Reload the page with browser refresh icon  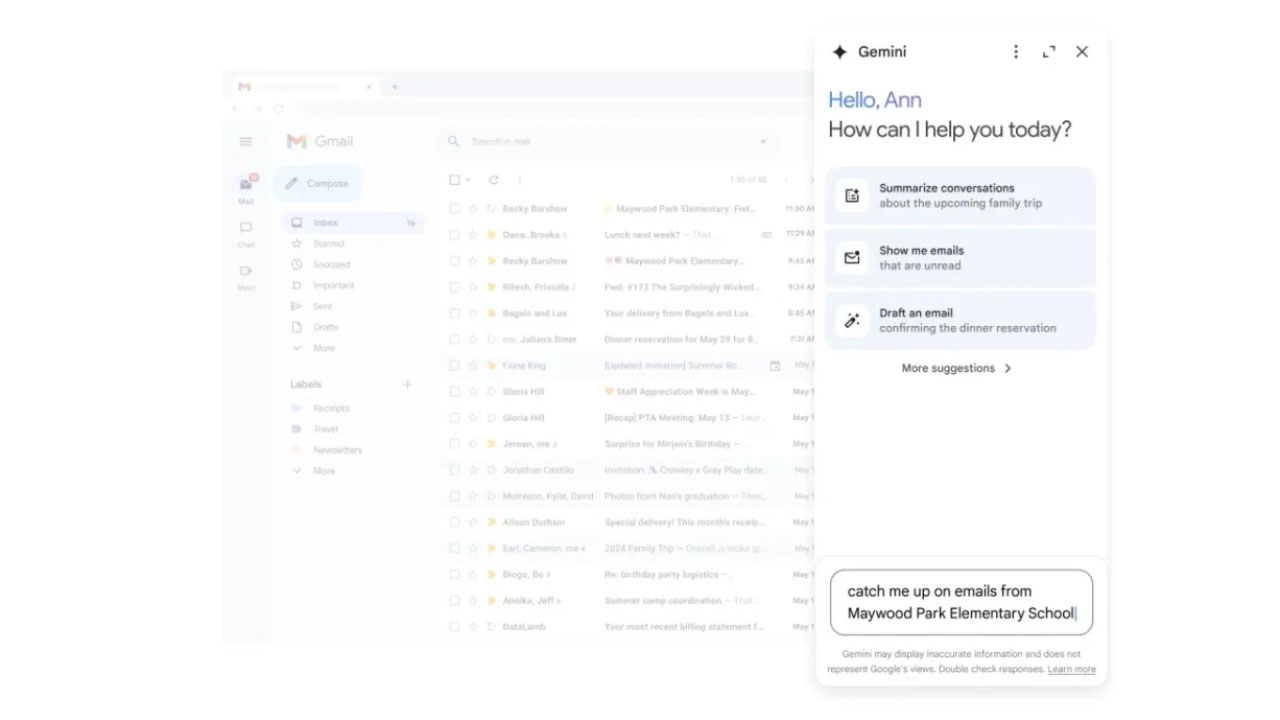coord(278,109)
